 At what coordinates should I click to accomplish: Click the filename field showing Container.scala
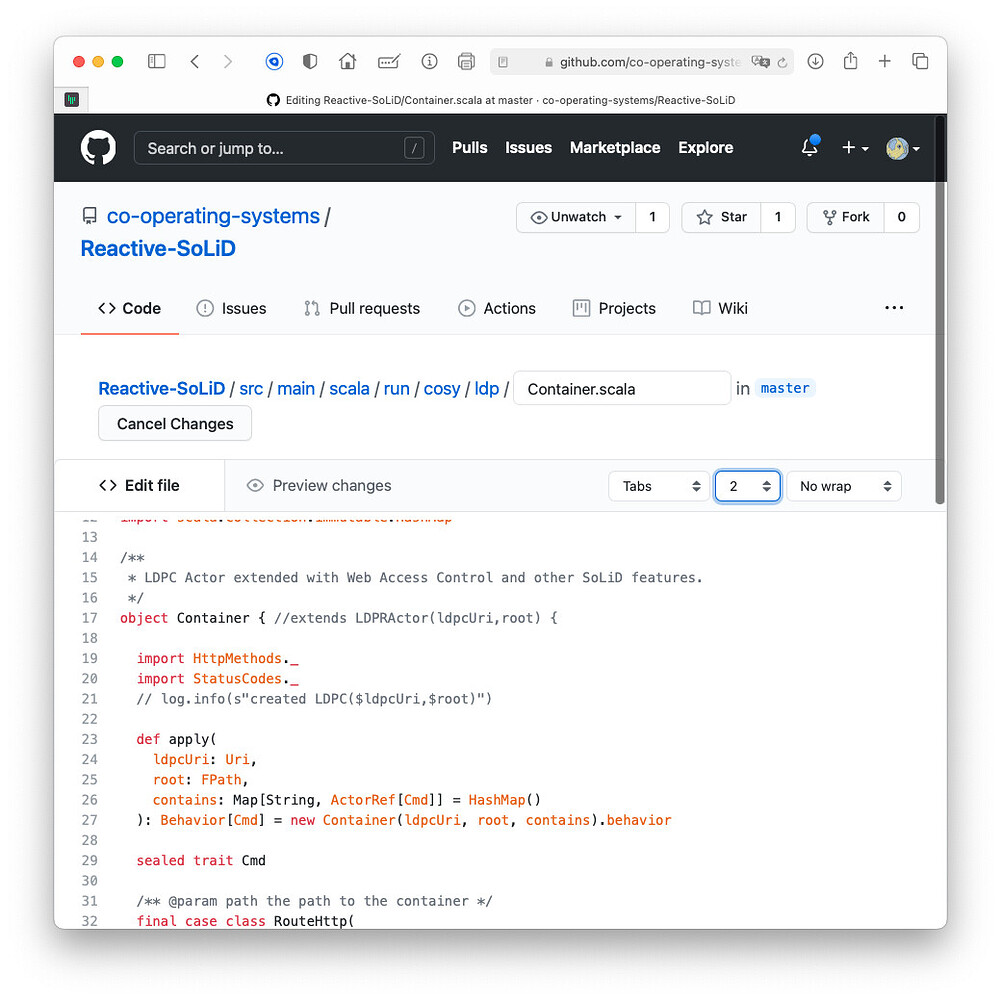[621, 388]
